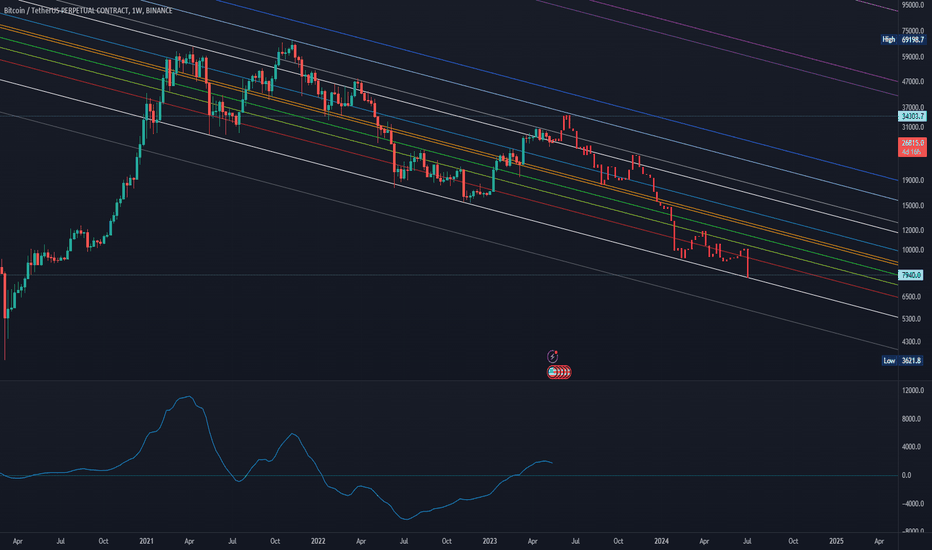Screen dimensions: 932x550
Task: Select the 7940.0 horizontal-line price label
Action: [911, 275]
